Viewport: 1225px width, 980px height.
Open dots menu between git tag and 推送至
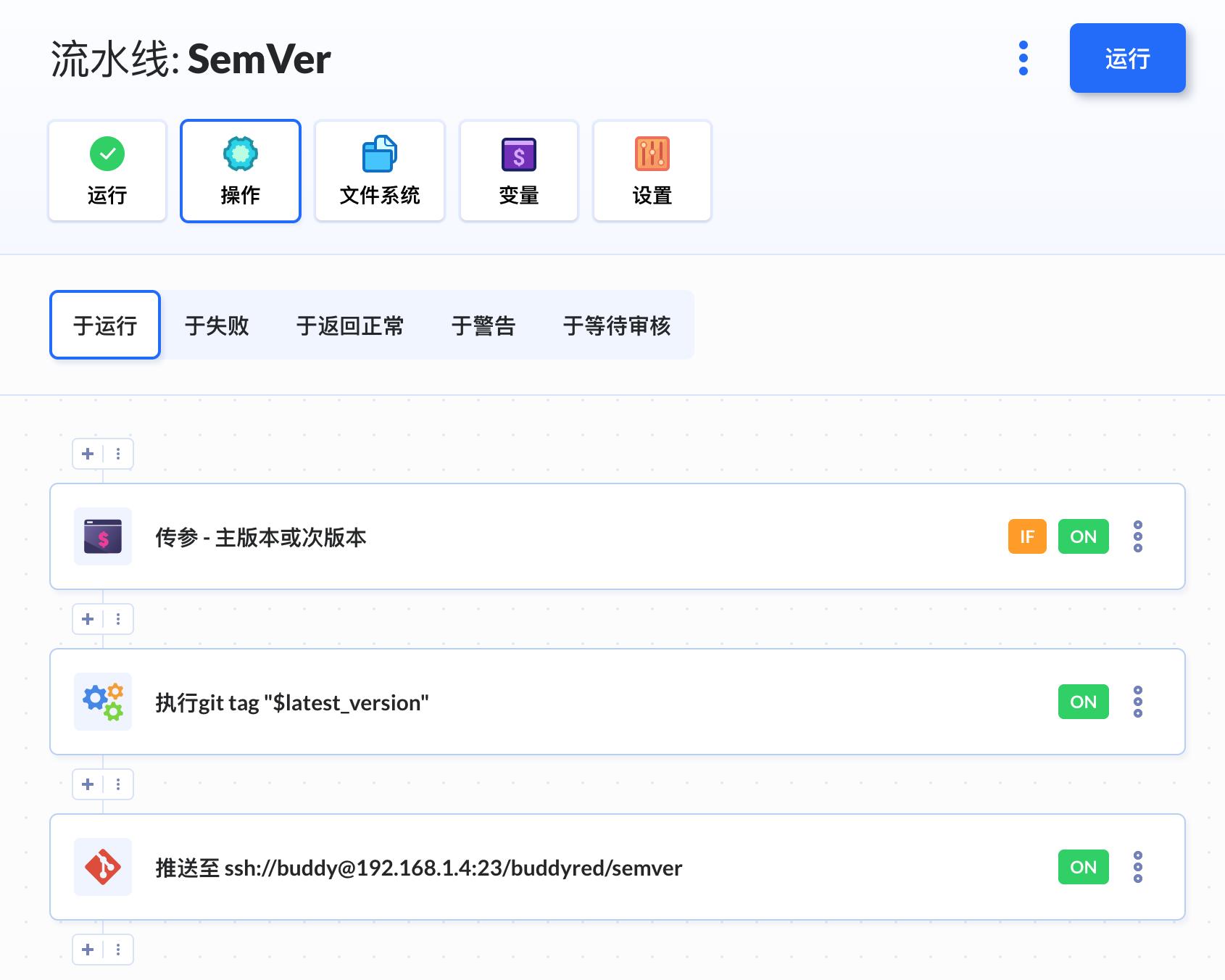click(x=118, y=784)
